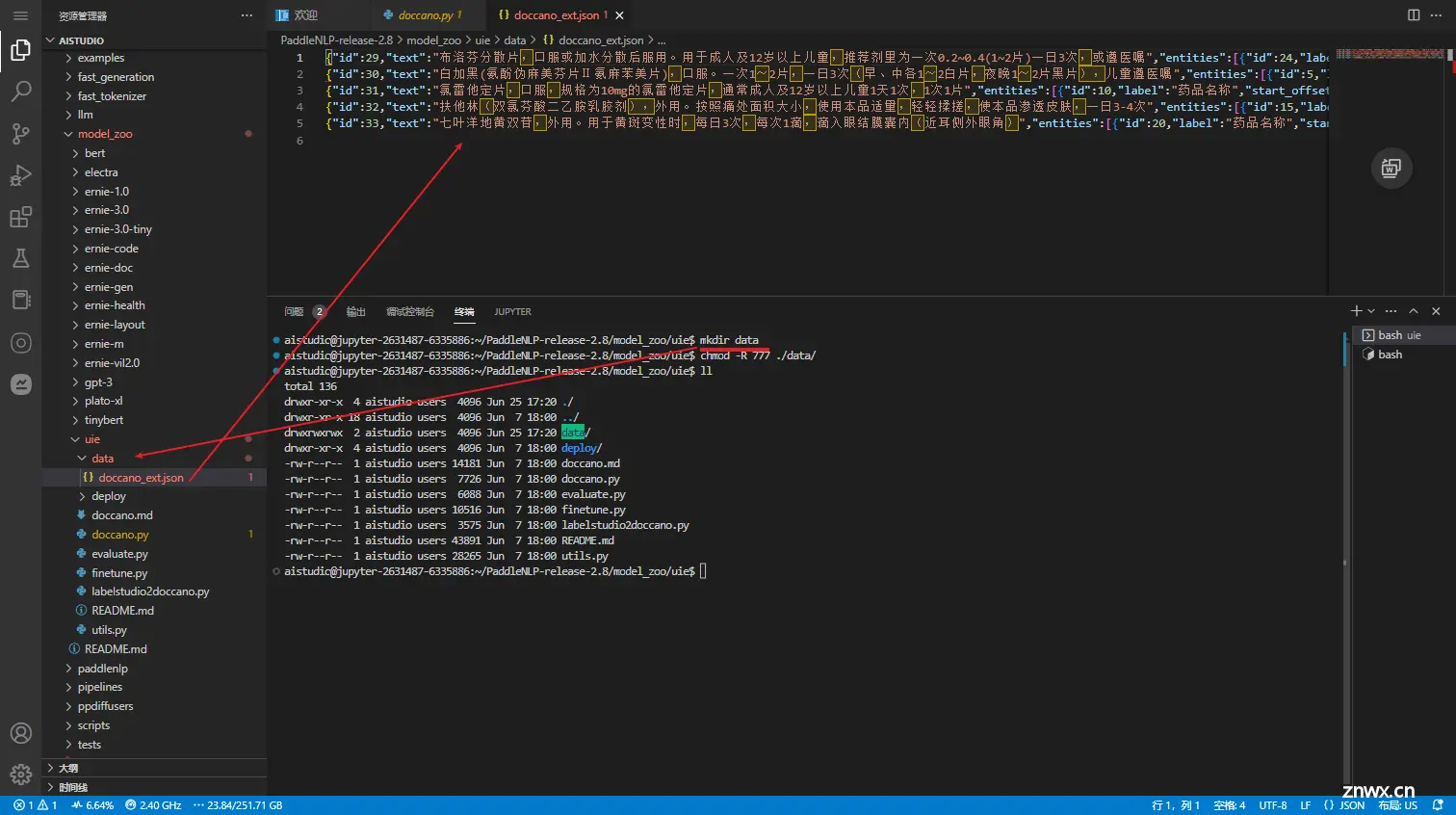This screenshot has width=1456, height=815.
Task: Expand the 大纲 outline section
Action: click(154, 768)
